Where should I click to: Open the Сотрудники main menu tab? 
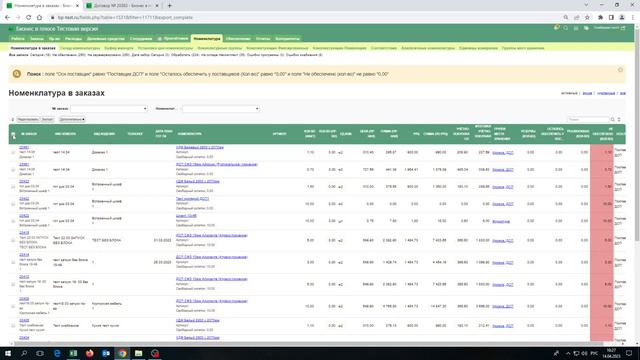pos(141,39)
